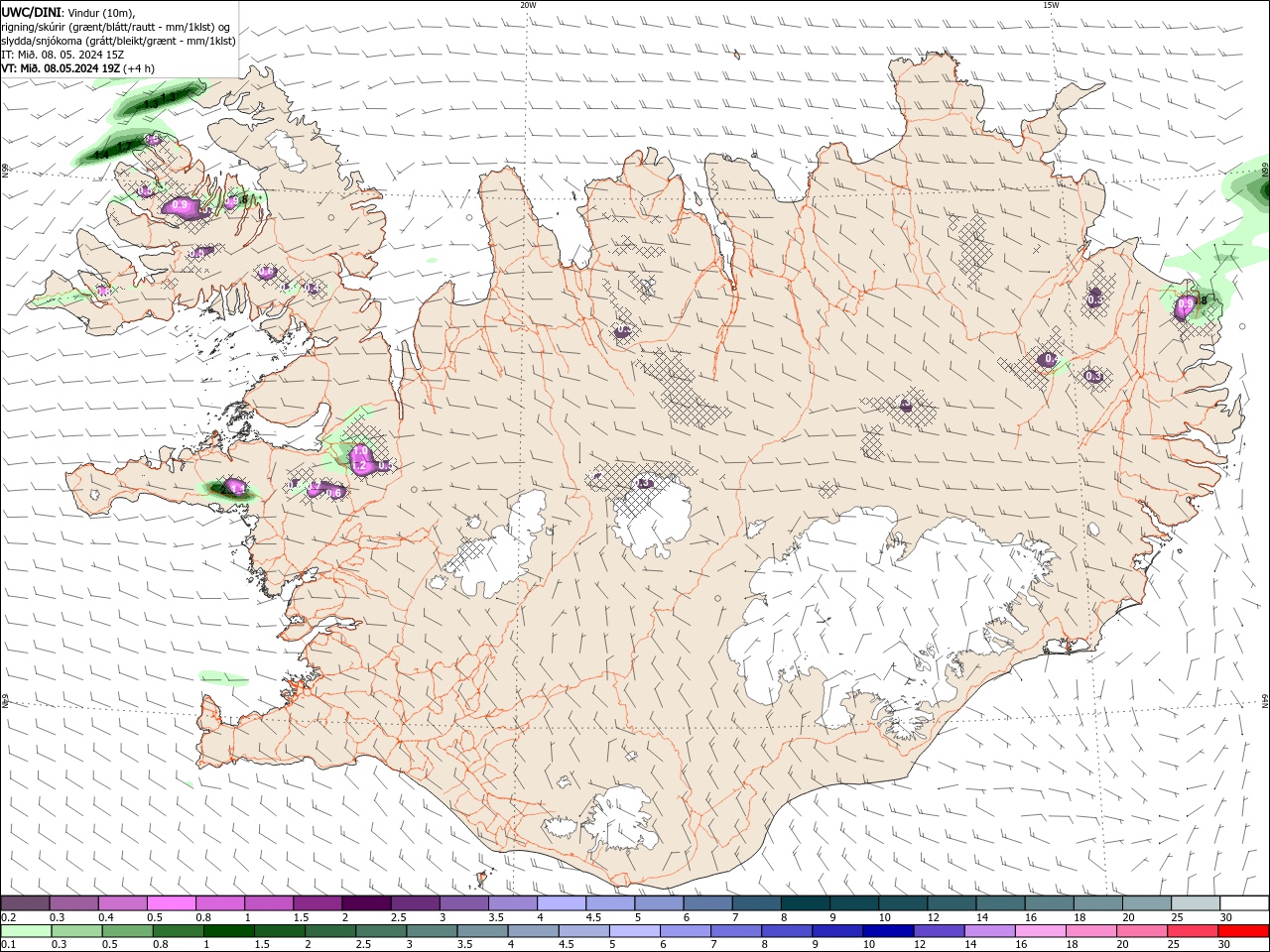Viewport: 1270px width, 952px height.
Task: Click the bright red swatch ending the lower legend row
Action: (1244, 931)
